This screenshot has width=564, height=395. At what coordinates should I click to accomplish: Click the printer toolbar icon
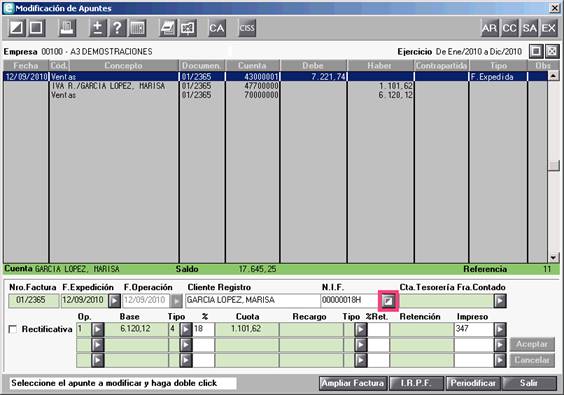point(67,28)
